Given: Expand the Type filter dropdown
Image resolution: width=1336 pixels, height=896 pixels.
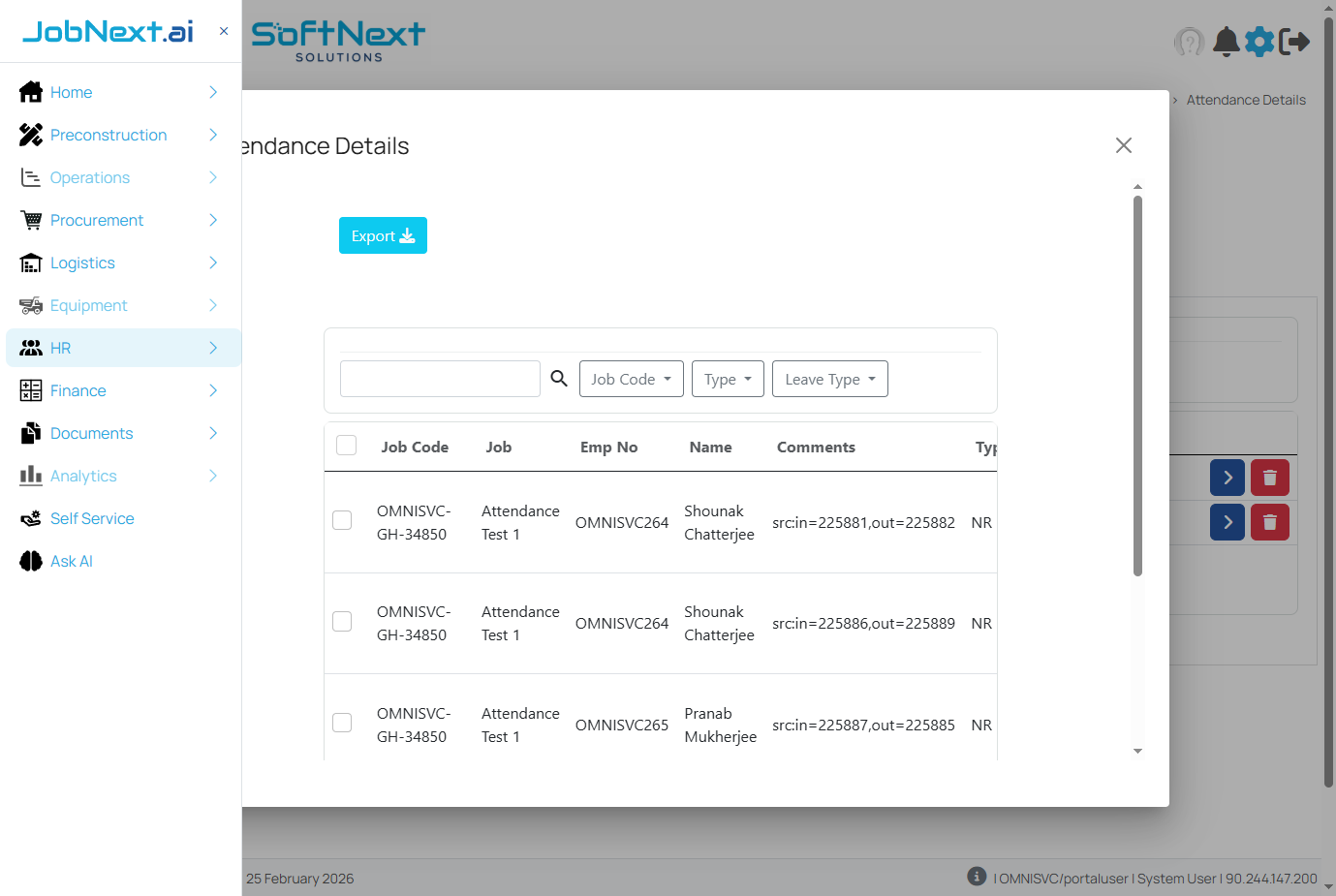Looking at the screenshot, I should 728,379.
